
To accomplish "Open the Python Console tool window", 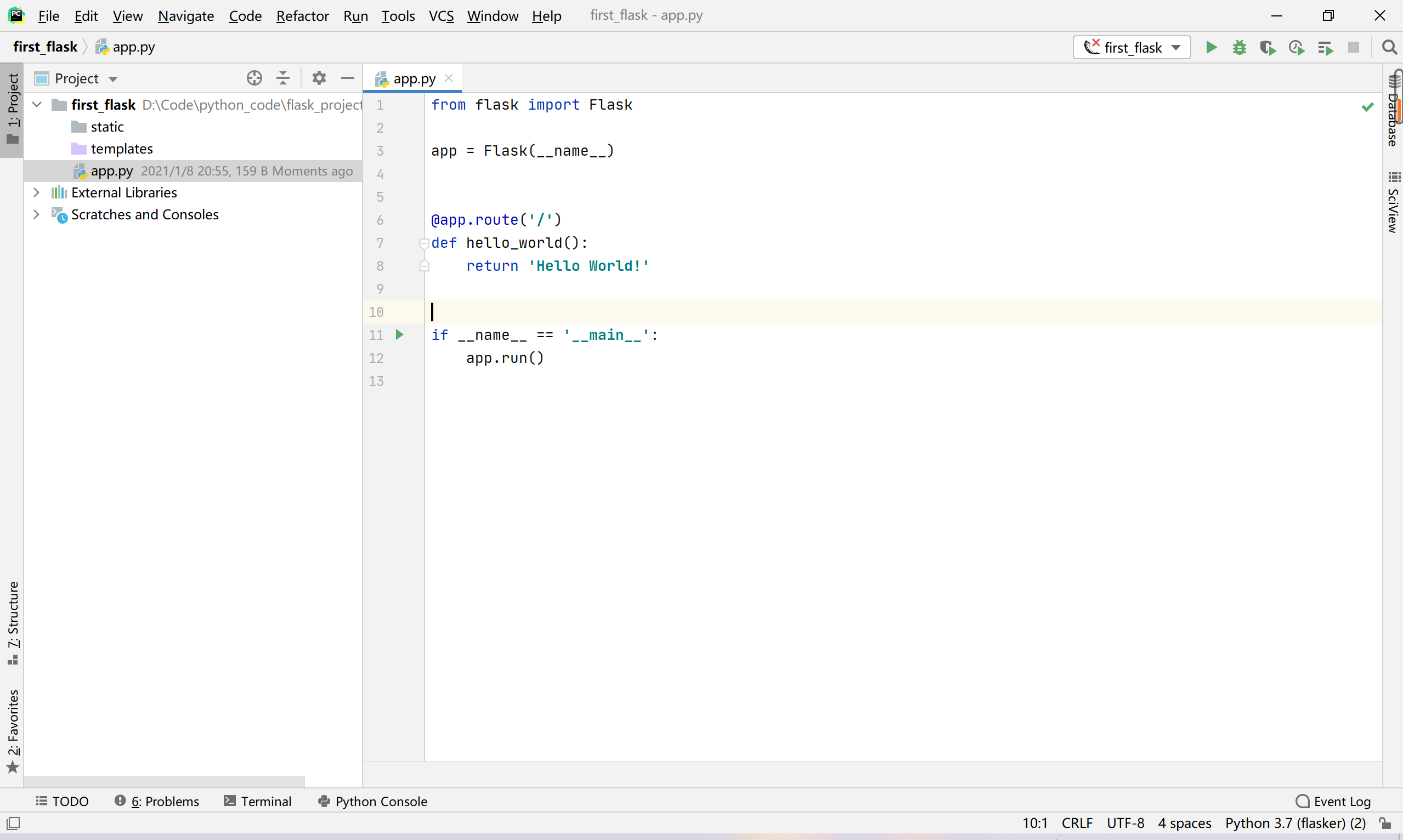I will pyautogui.click(x=372, y=801).
